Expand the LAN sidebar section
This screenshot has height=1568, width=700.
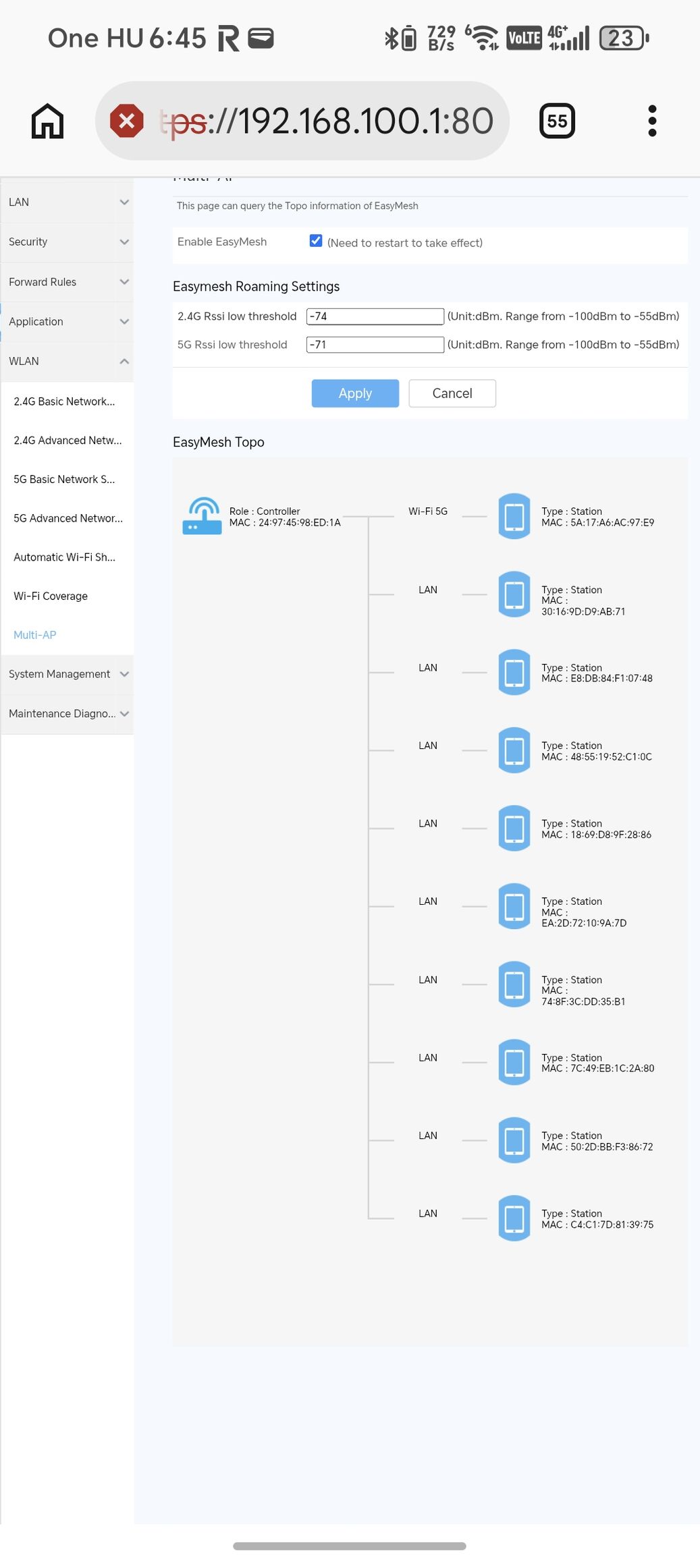tap(67, 202)
